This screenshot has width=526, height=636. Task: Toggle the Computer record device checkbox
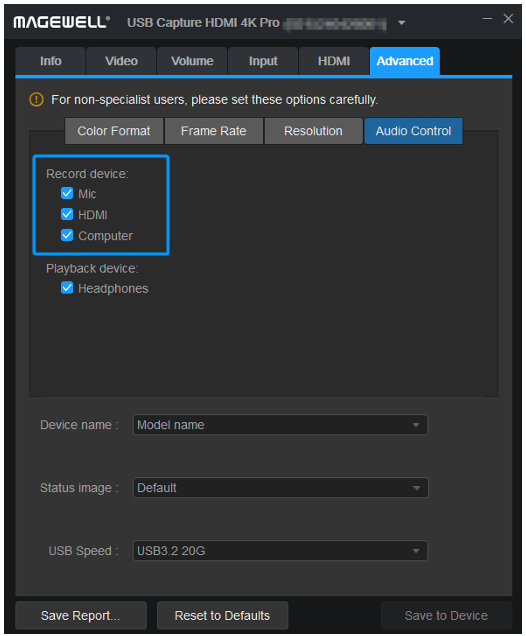67,235
